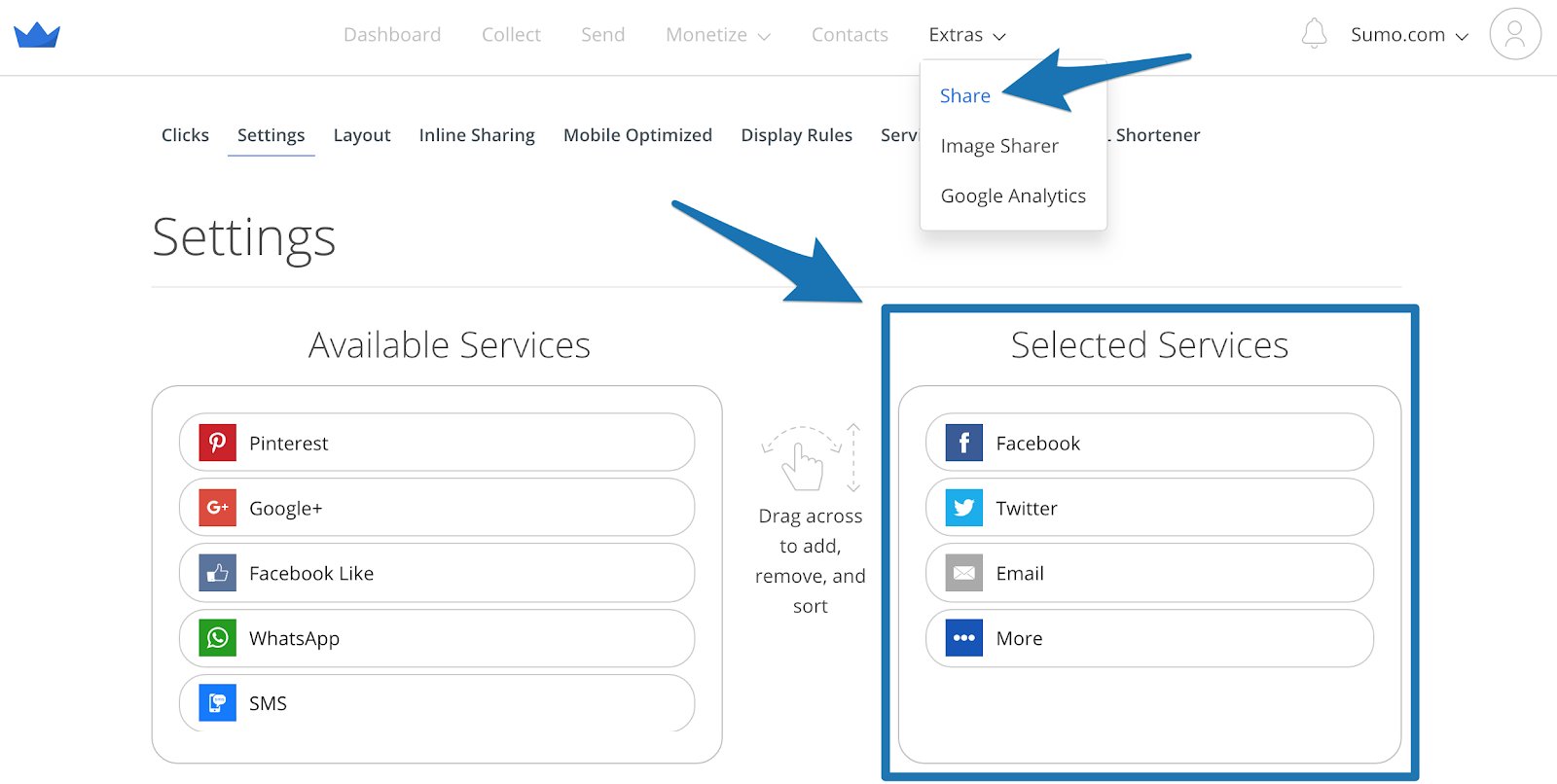Switch to the Inline Sharing tab
The height and width of the screenshot is (784, 1557).
click(477, 135)
